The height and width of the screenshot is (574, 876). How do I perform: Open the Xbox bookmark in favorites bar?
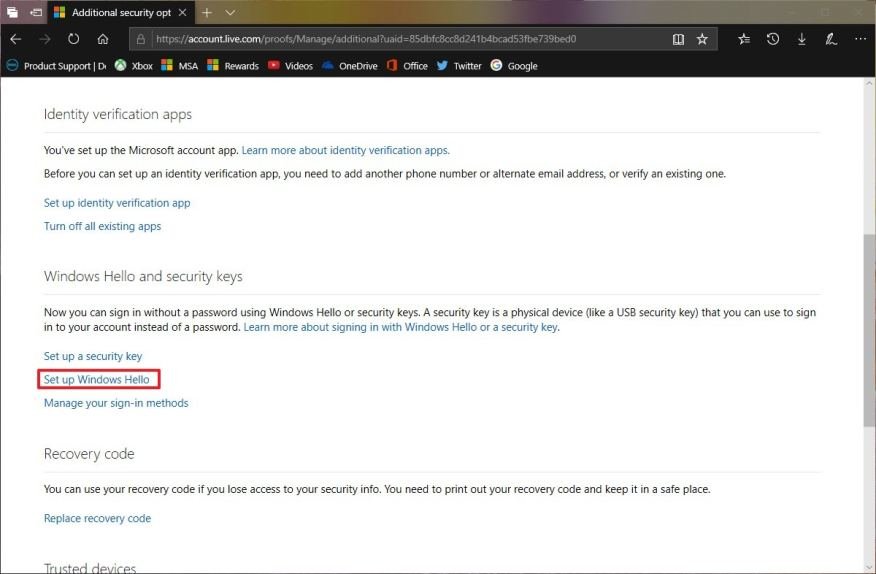[x=134, y=66]
